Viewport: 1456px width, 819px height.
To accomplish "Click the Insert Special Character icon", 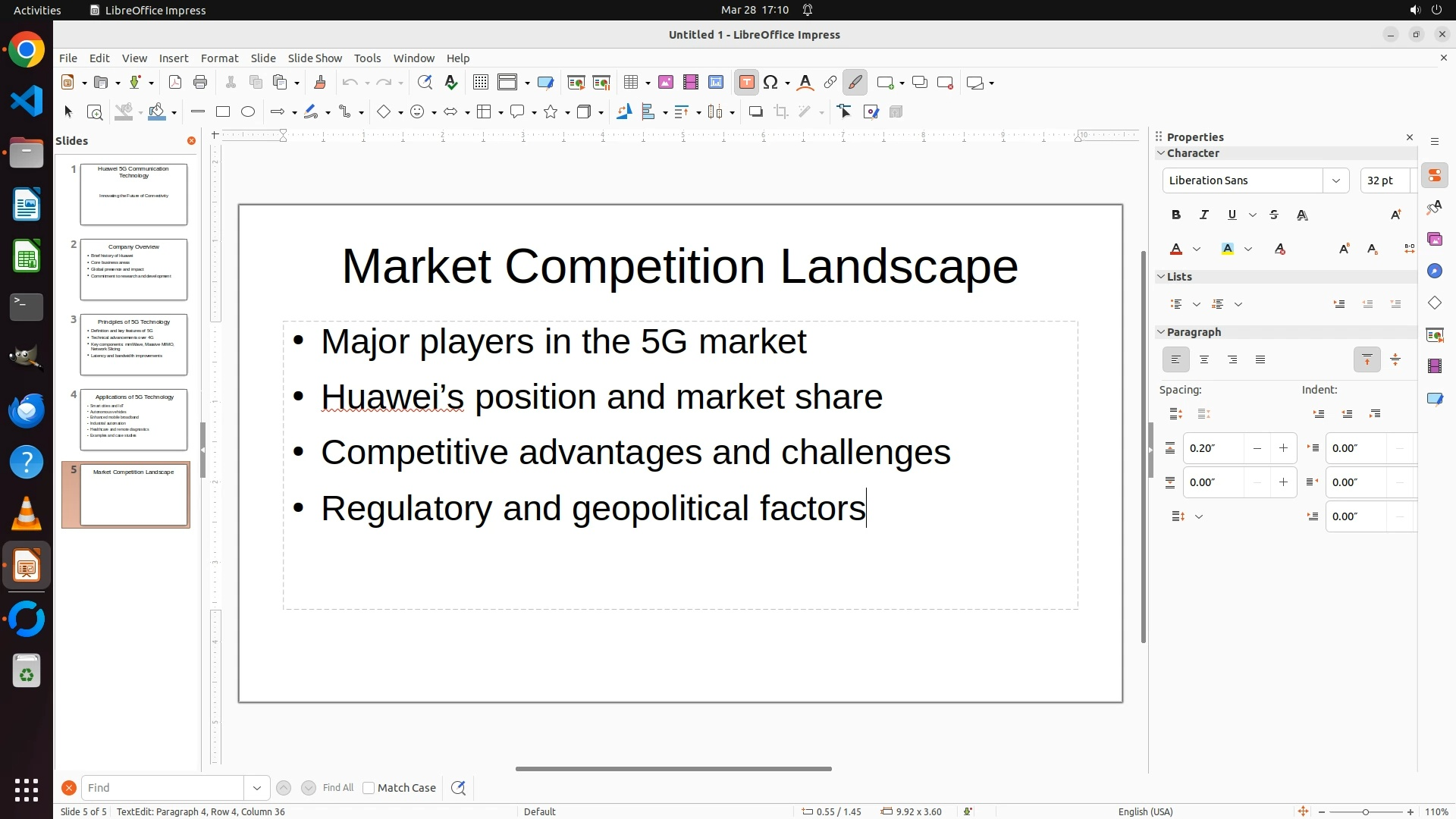I will click(x=771, y=83).
